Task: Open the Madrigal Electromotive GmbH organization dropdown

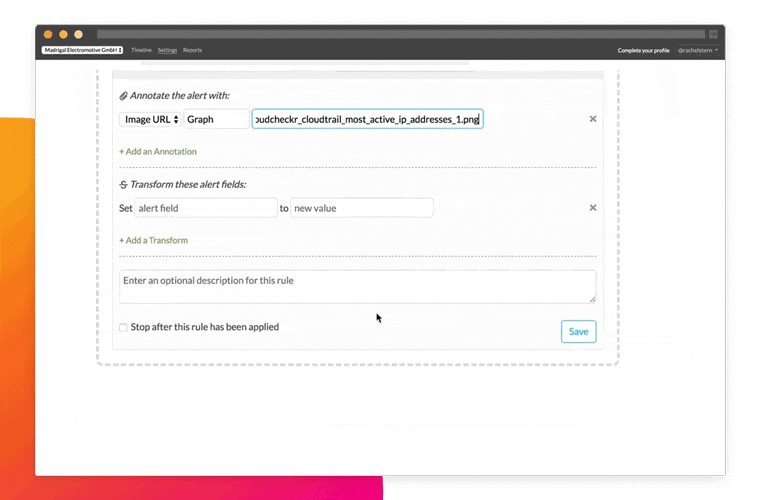Action: (82, 50)
